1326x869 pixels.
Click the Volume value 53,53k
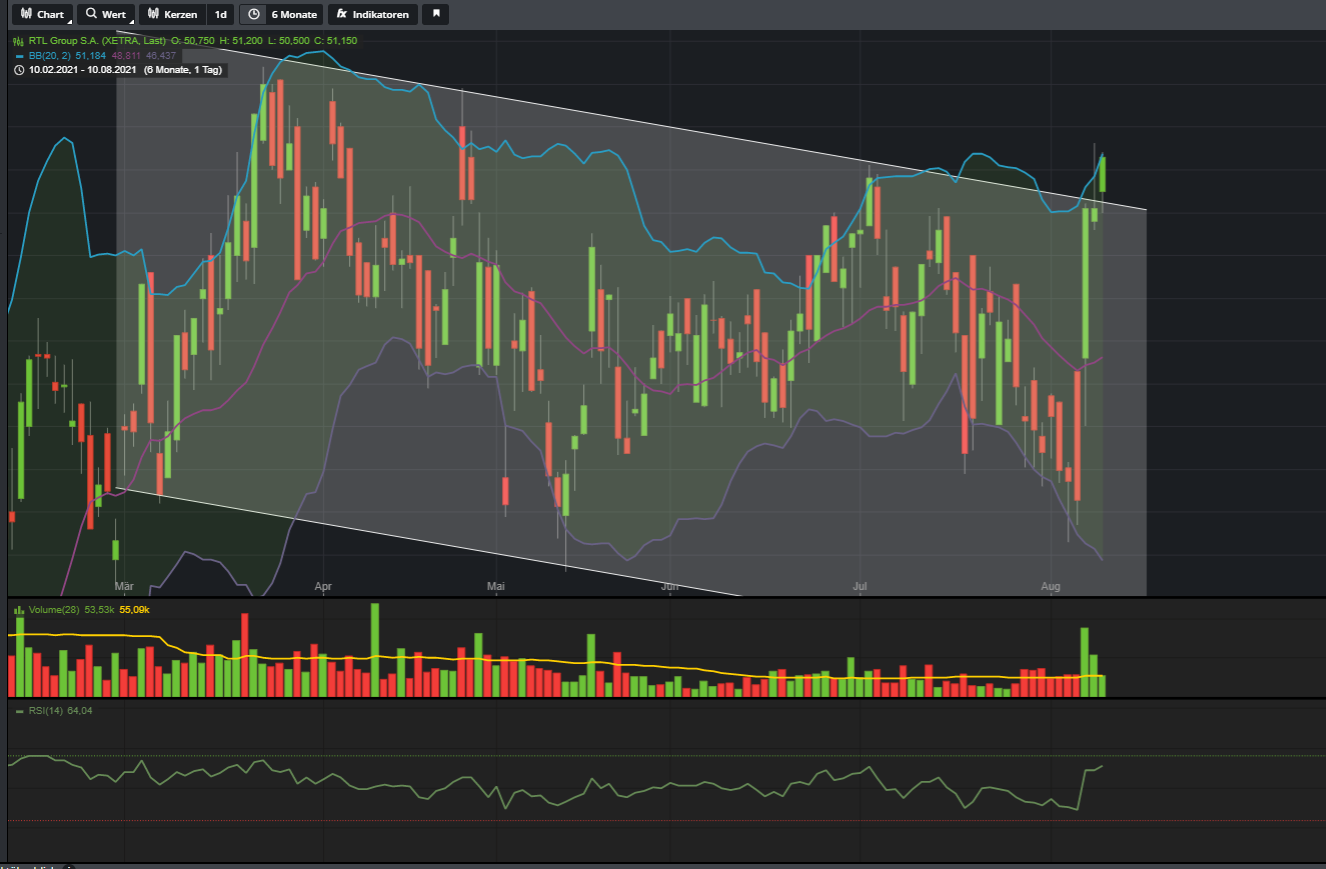point(101,609)
